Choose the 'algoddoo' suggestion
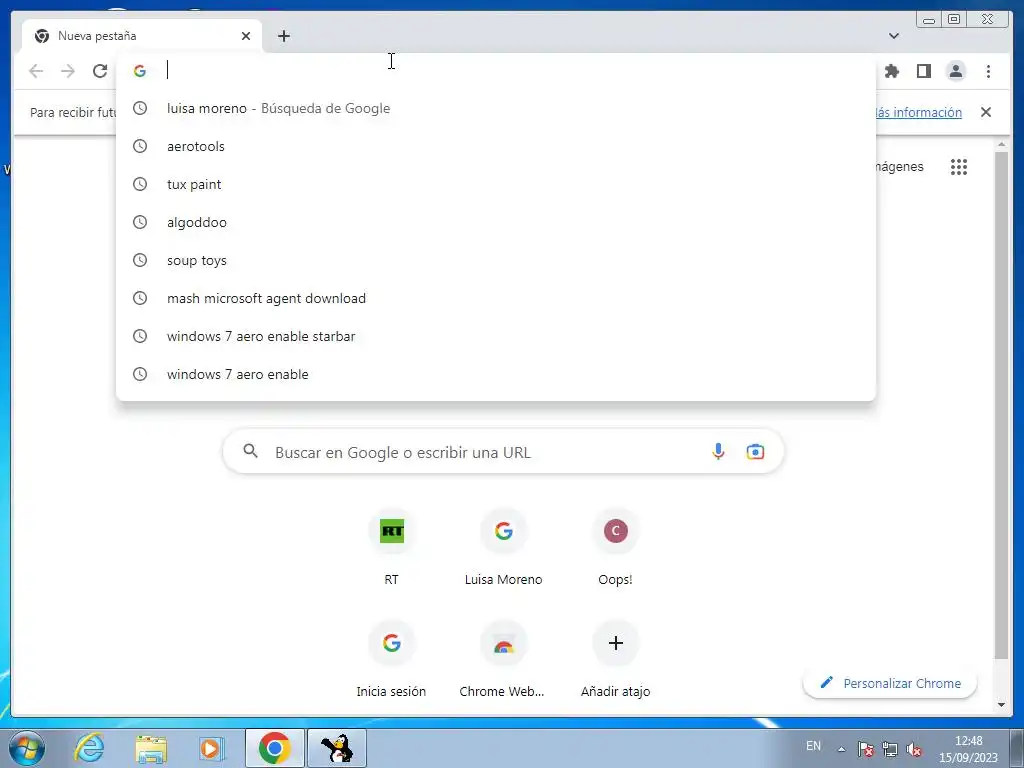This screenshot has width=1024, height=768. pyautogui.click(x=496, y=222)
